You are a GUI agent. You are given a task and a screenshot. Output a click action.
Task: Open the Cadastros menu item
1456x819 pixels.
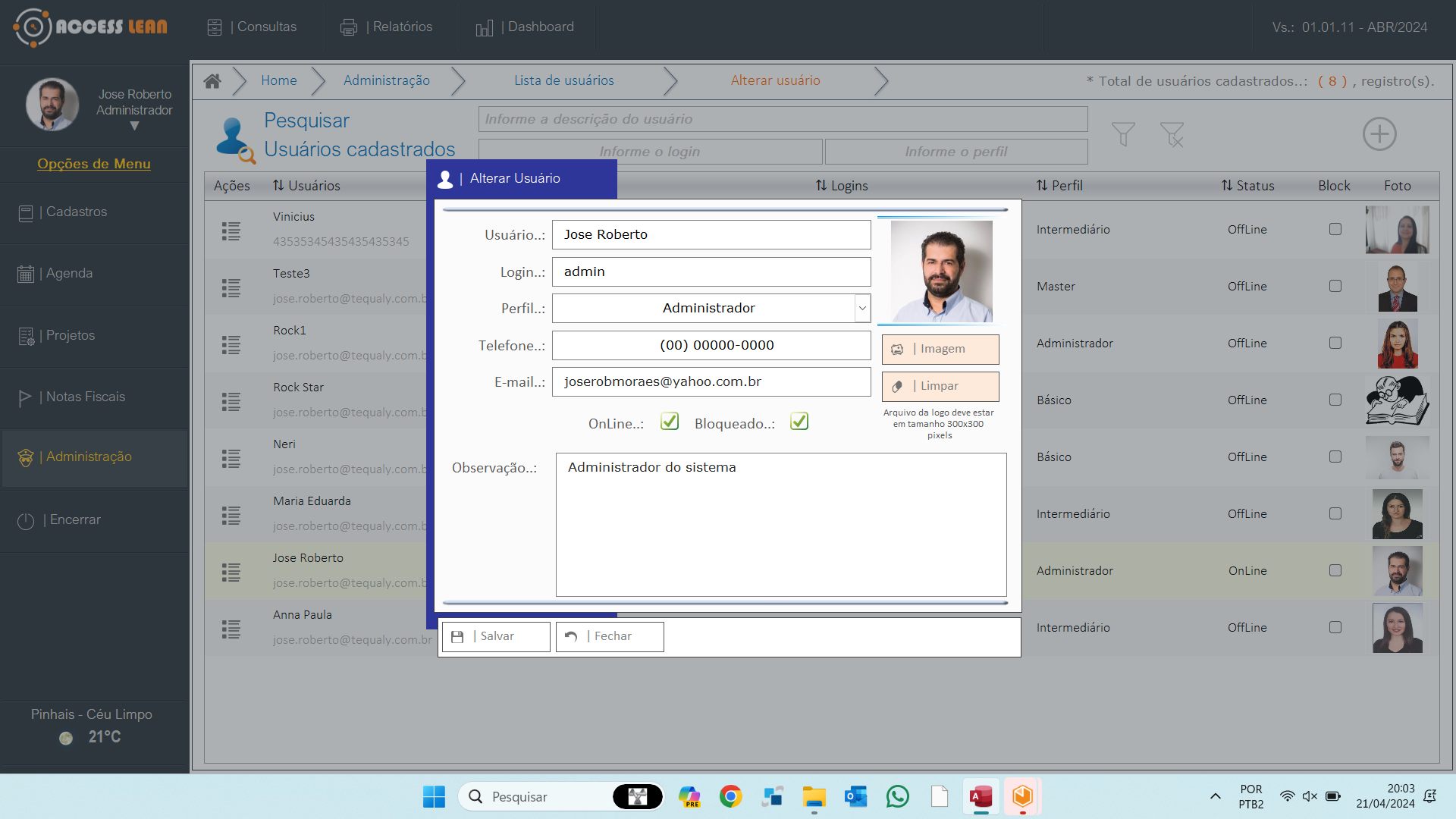pyautogui.click(x=76, y=212)
